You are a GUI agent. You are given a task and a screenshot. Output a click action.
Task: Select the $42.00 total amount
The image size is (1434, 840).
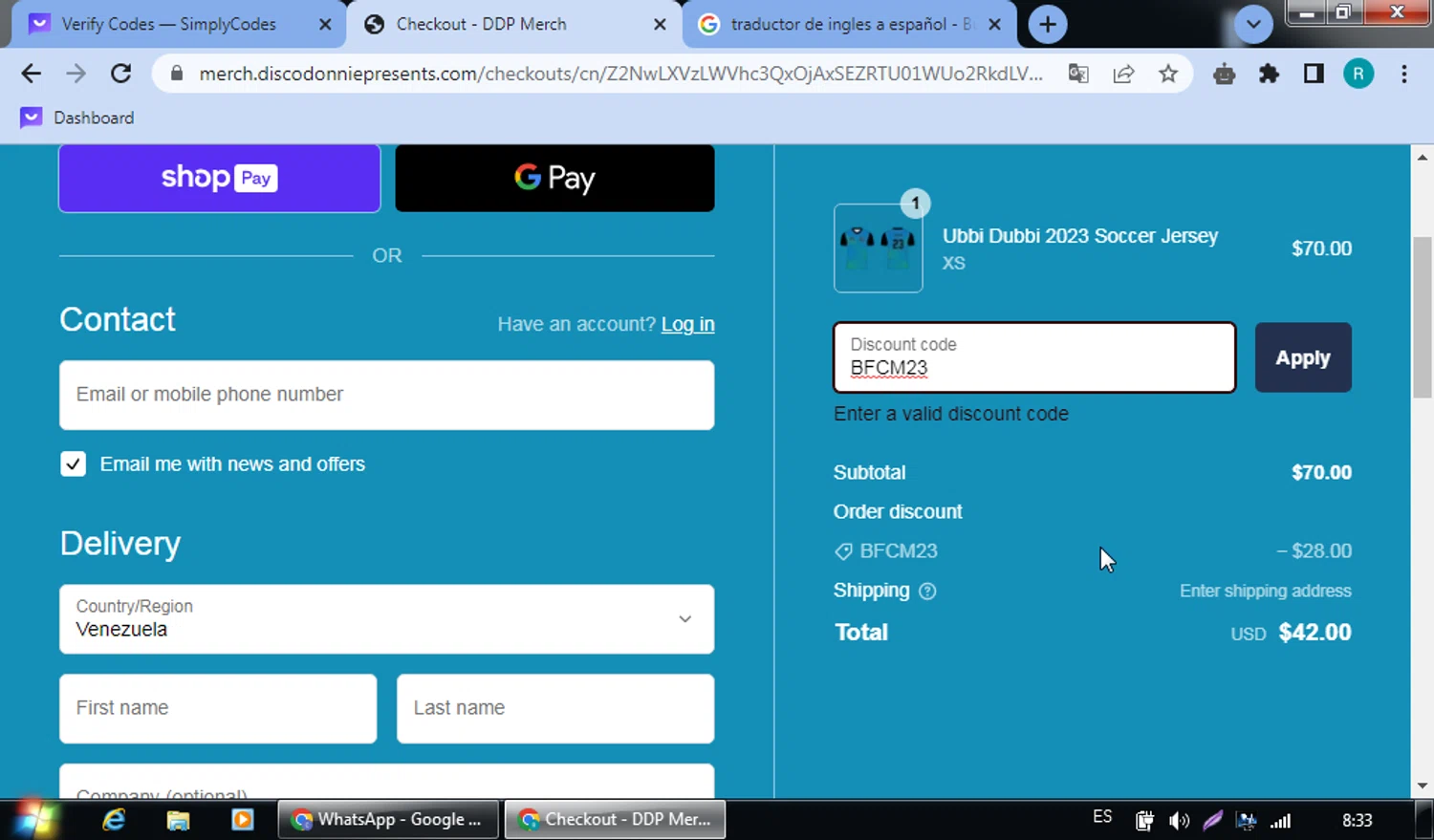(x=1314, y=633)
